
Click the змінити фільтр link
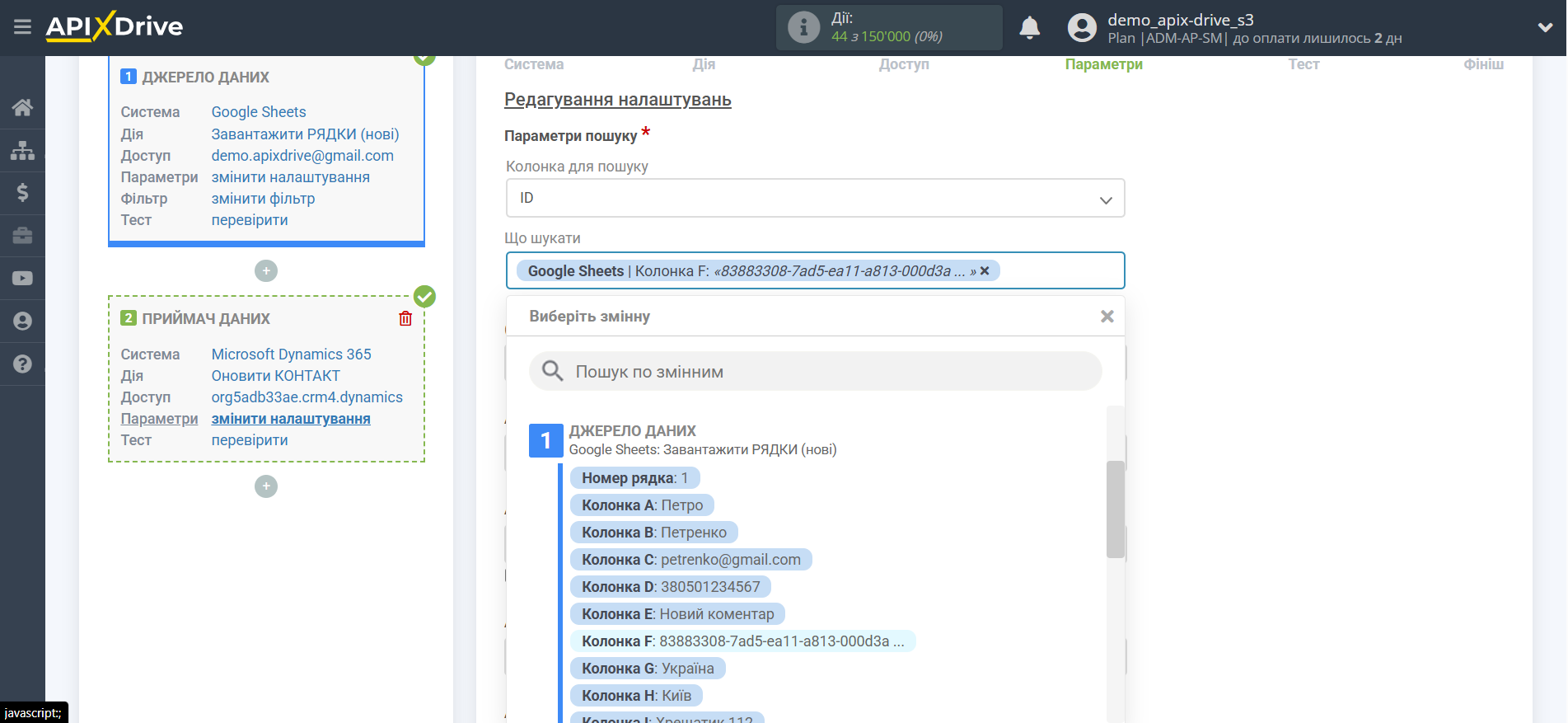coord(263,199)
